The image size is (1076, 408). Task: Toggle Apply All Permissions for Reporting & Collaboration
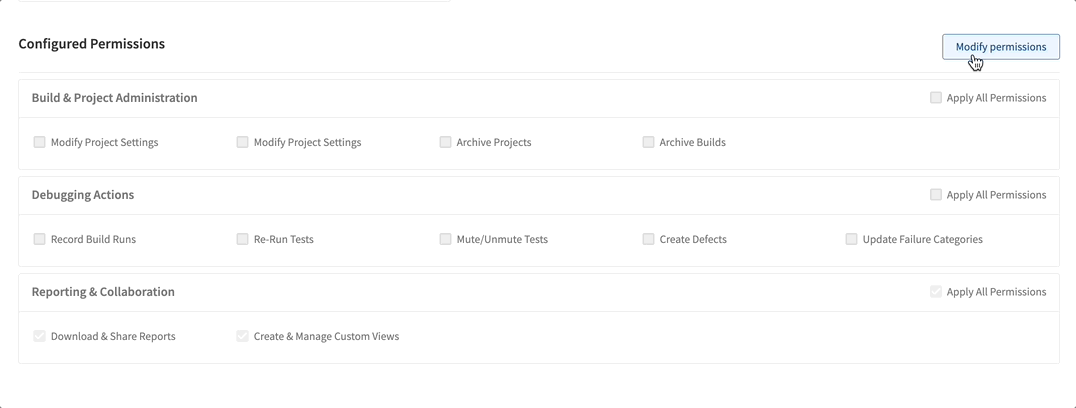[936, 292]
